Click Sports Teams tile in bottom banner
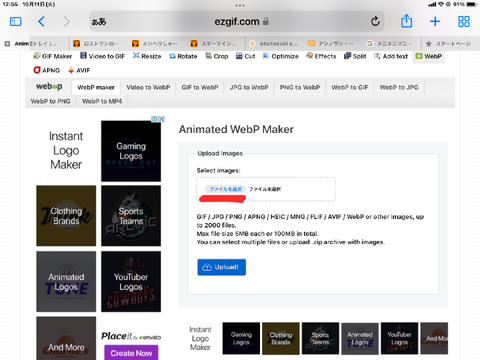The height and width of the screenshot is (360, 480). point(320,338)
